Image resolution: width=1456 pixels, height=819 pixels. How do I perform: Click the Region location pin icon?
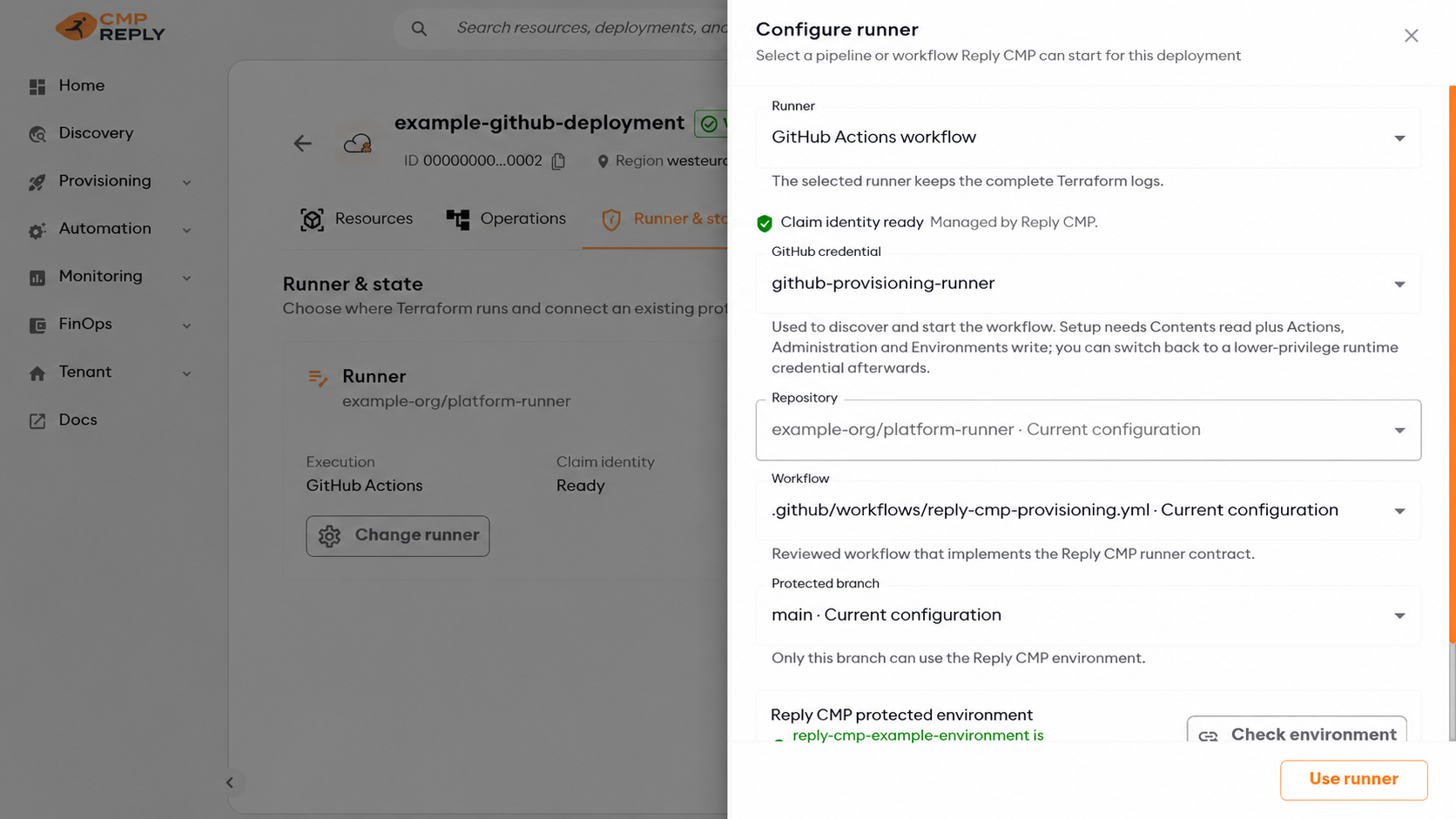coord(603,161)
